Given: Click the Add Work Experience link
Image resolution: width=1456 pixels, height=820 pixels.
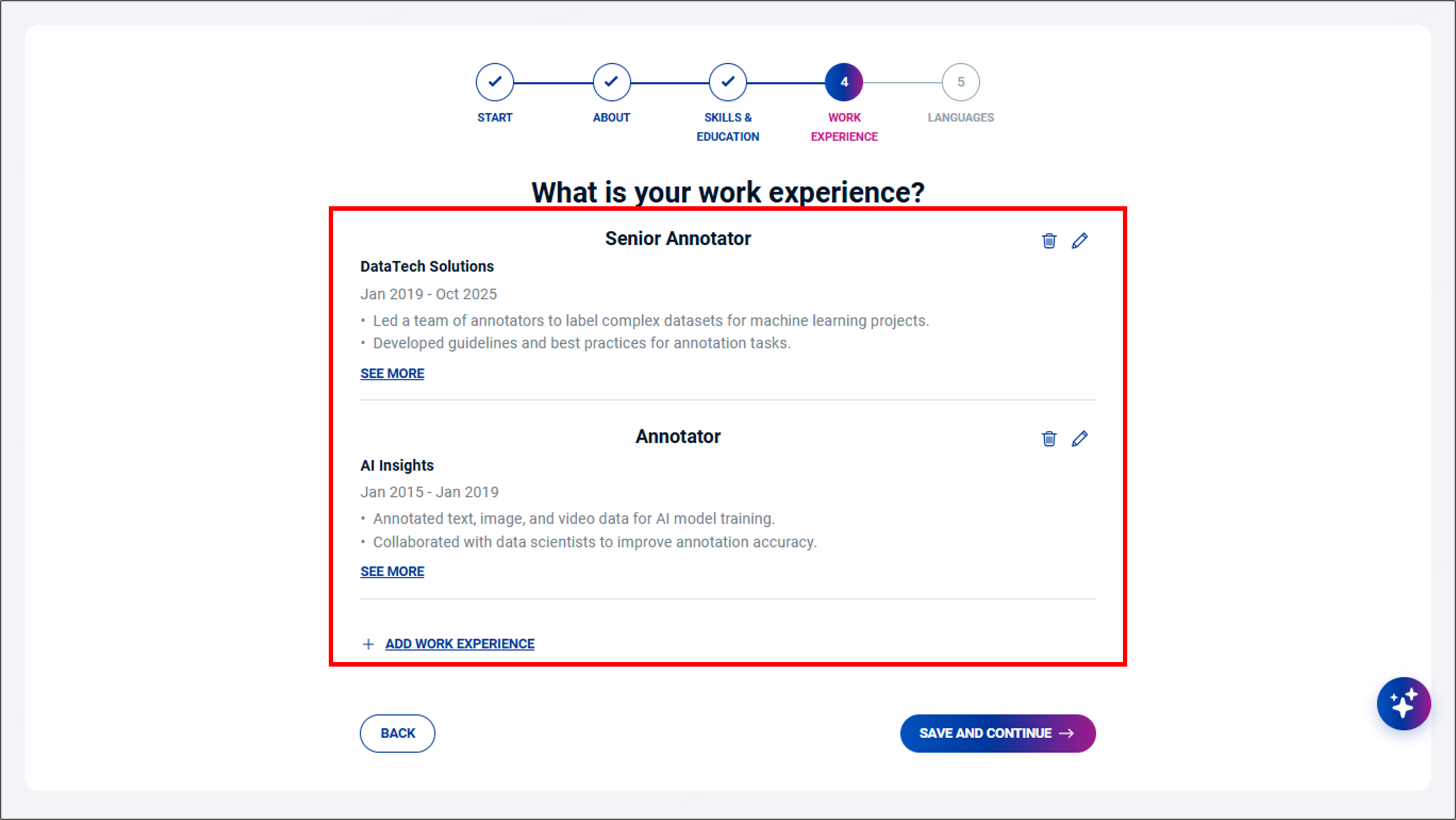Looking at the screenshot, I should tap(460, 644).
